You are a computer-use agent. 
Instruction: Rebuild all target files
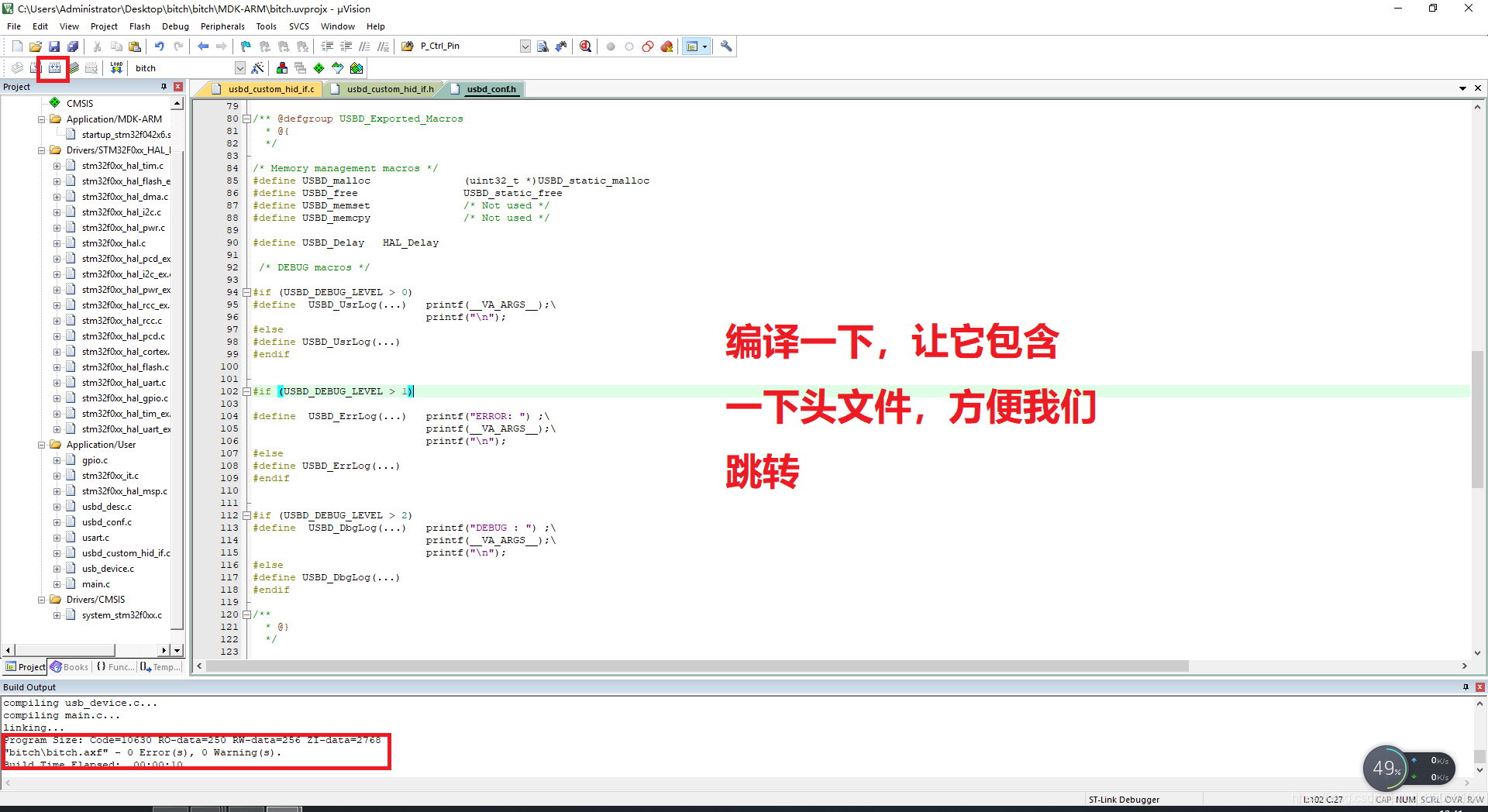coord(55,67)
